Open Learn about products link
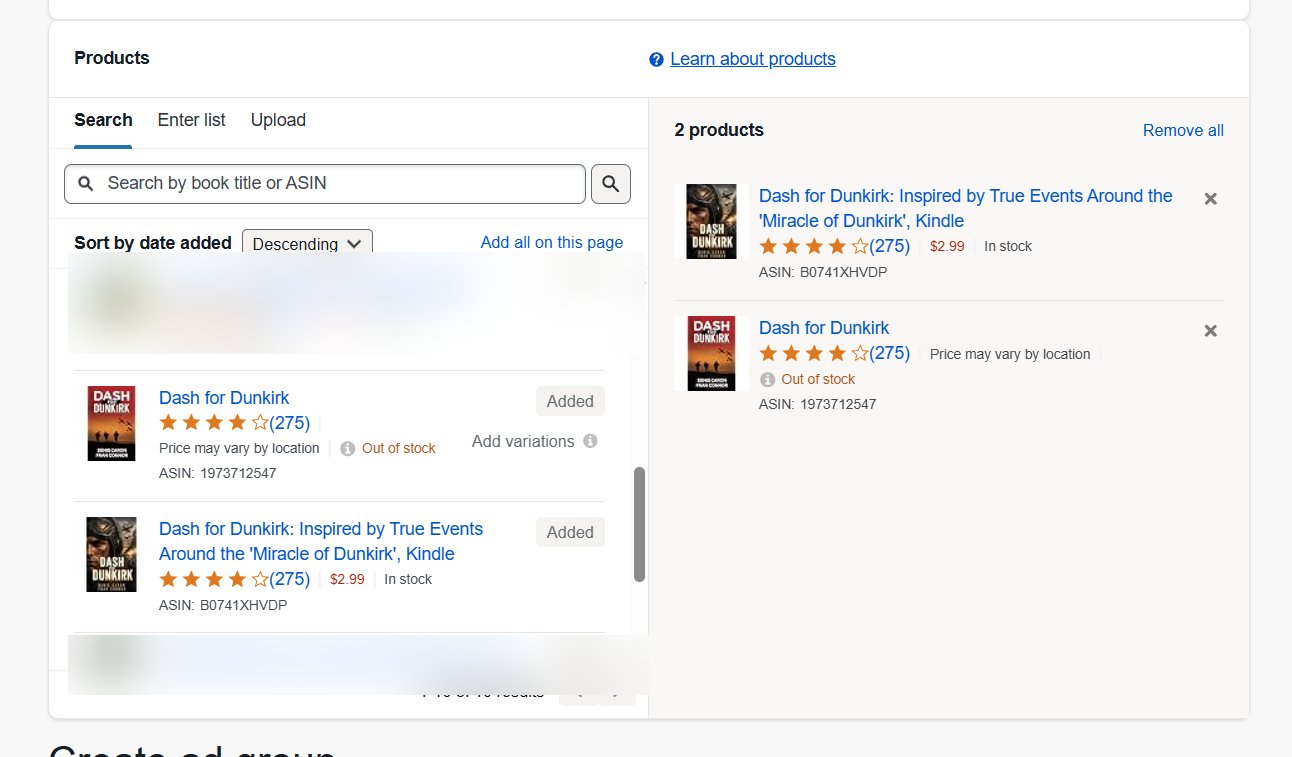 point(753,59)
